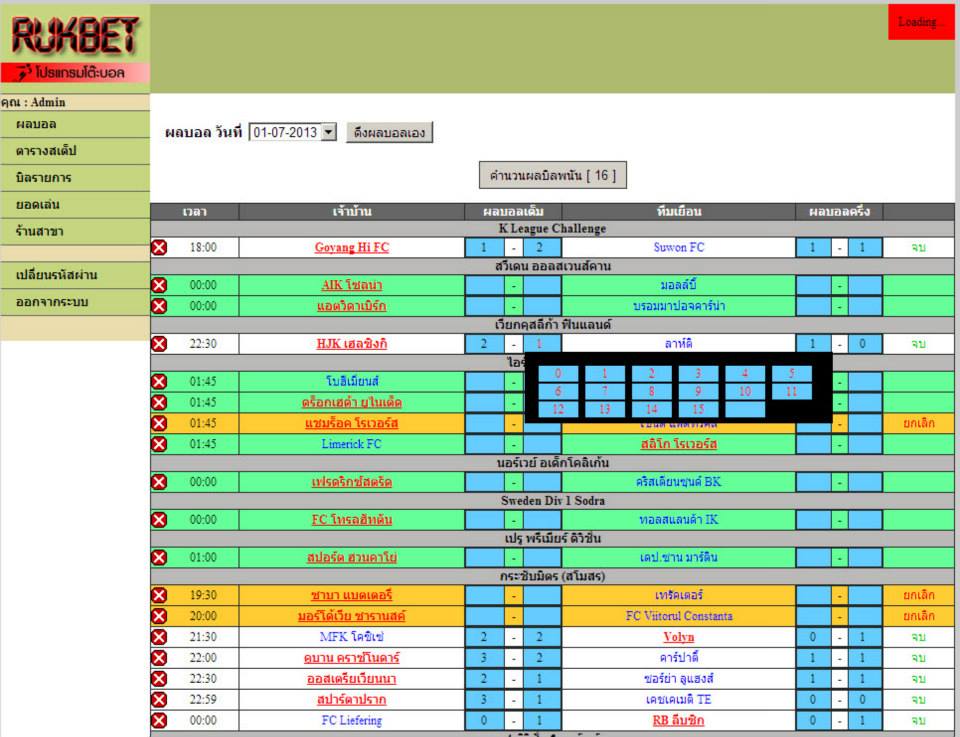Click red X on 22:59 match row
960x737 pixels.
pyautogui.click(x=159, y=700)
